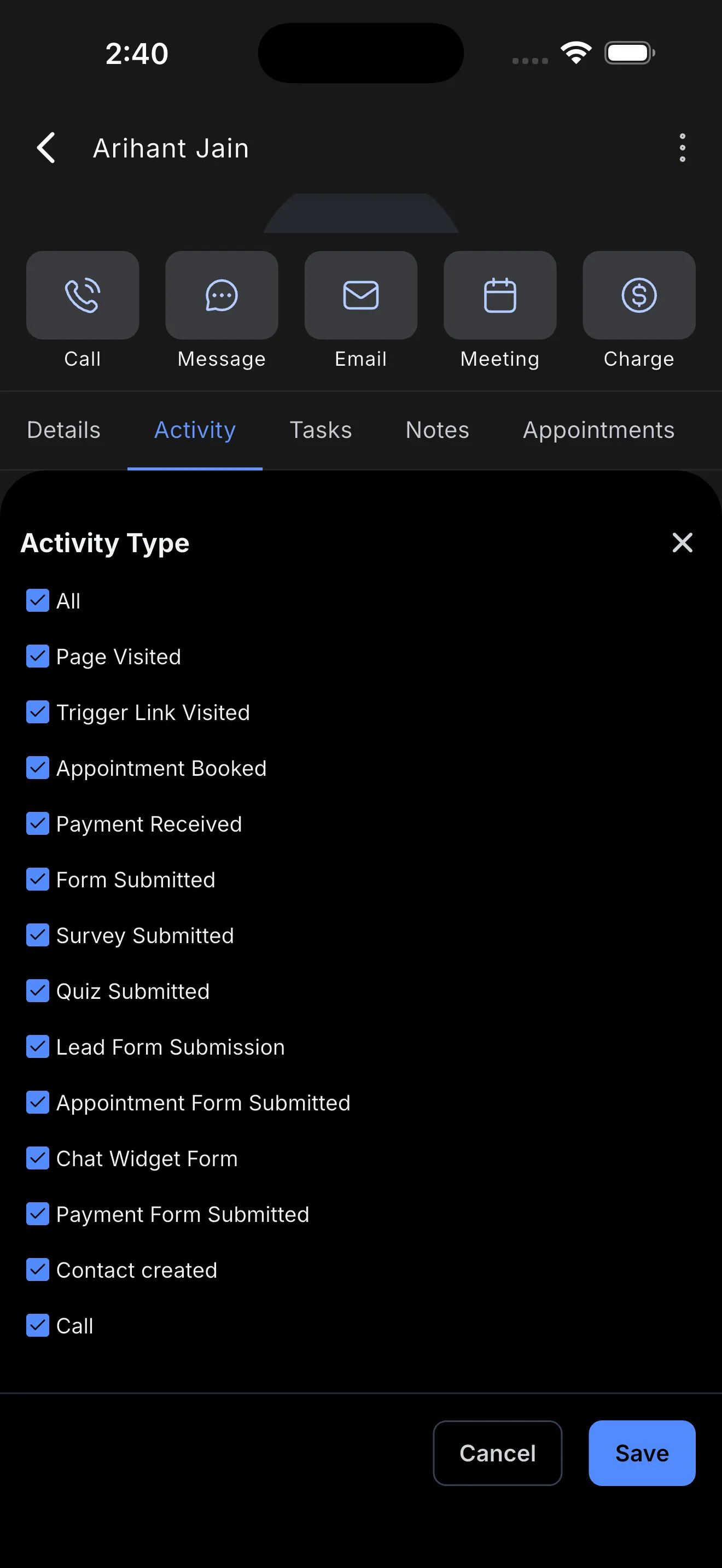Image resolution: width=722 pixels, height=1568 pixels.
Task: Select the Appointments tab
Action: pyautogui.click(x=599, y=430)
